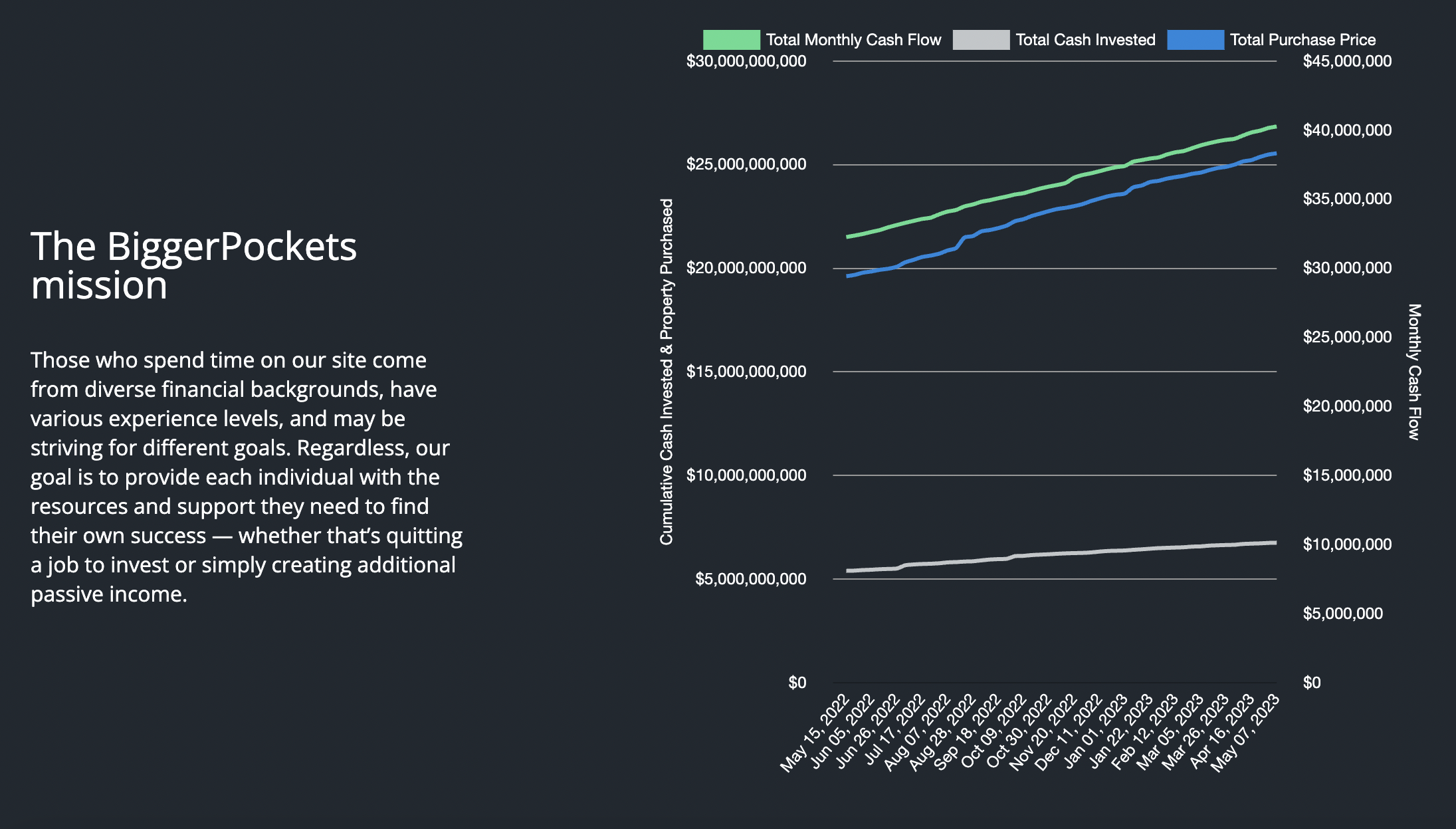The image size is (1456, 829).
Task: Click the paragraph starting 'Those who spend time'
Action: pyautogui.click(x=247, y=477)
